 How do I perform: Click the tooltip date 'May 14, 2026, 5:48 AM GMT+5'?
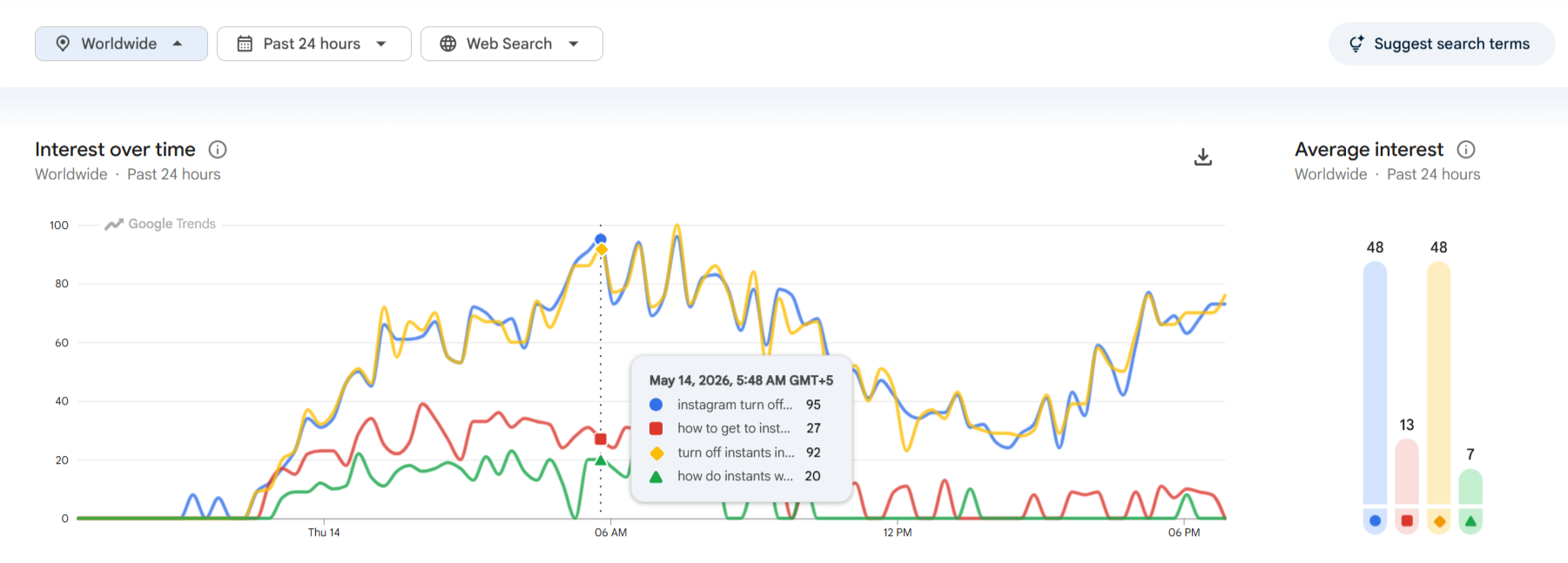(x=741, y=380)
